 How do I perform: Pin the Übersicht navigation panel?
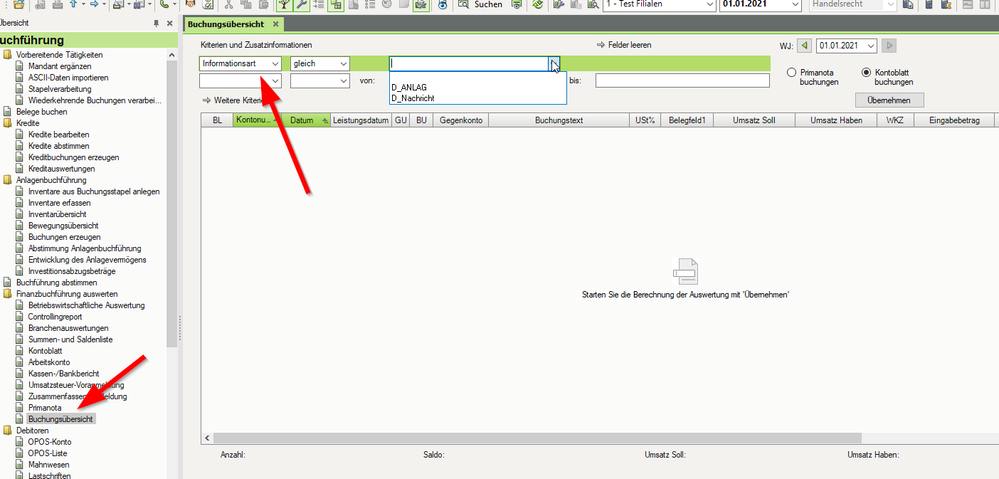[155, 23]
